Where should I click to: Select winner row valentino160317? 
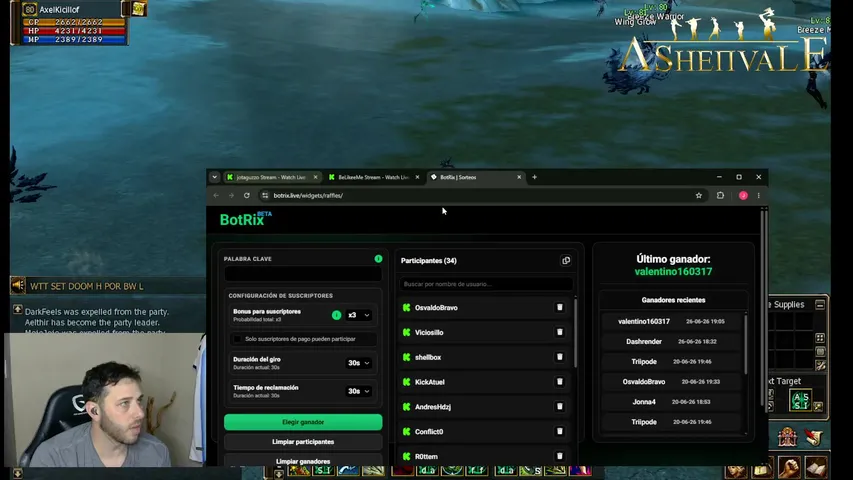(672, 321)
